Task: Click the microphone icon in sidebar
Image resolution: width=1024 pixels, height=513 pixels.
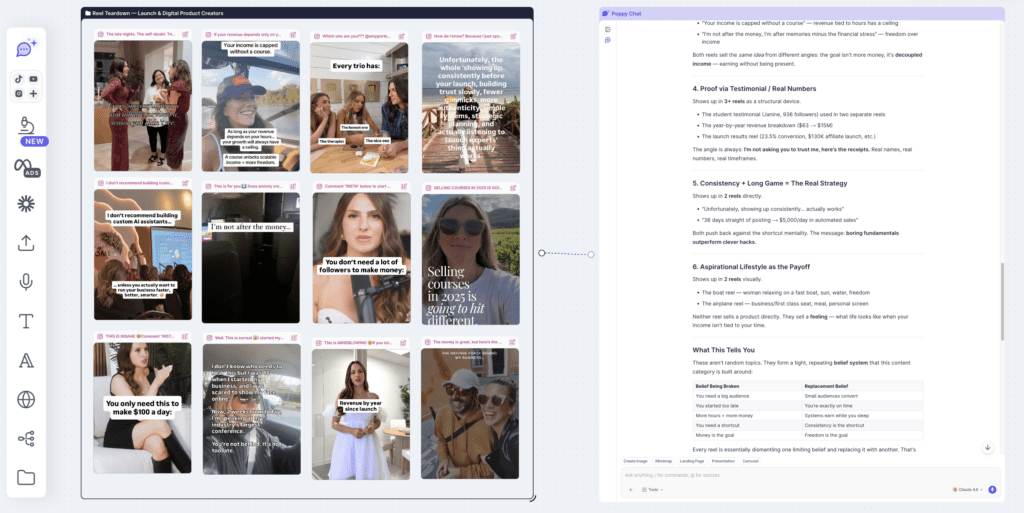Action: point(26,282)
